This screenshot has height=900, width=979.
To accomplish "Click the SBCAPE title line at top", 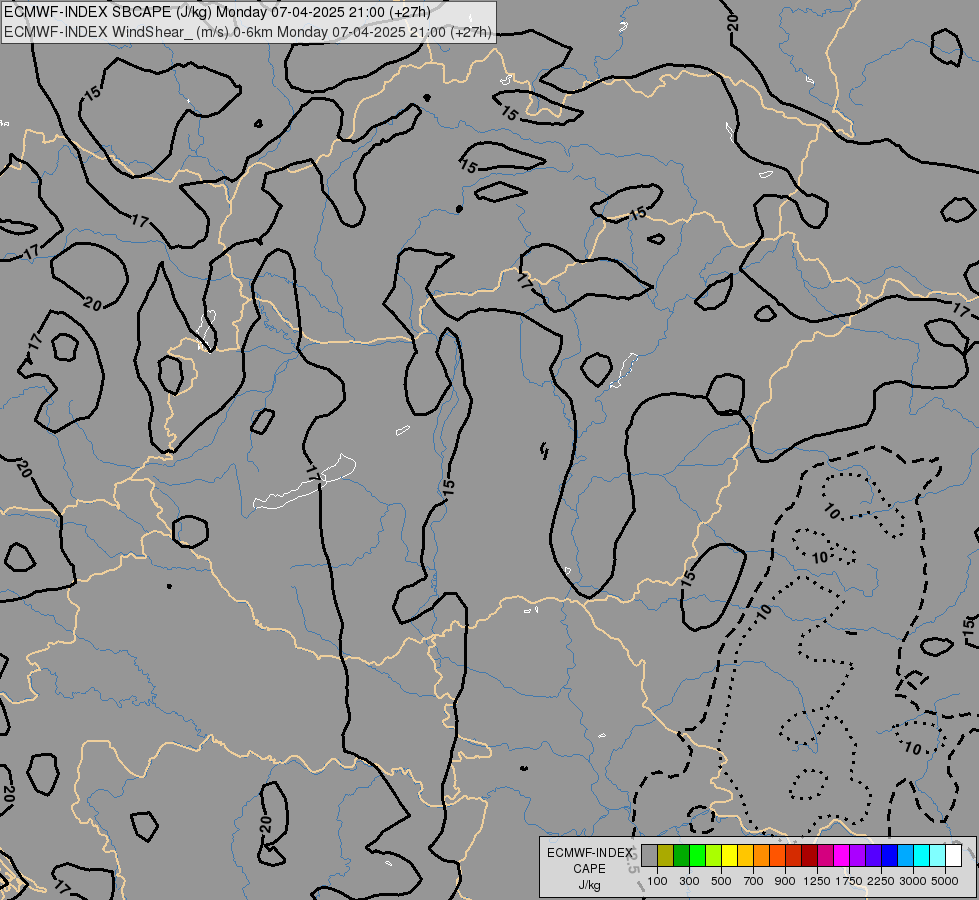I will [x=217, y=12].
